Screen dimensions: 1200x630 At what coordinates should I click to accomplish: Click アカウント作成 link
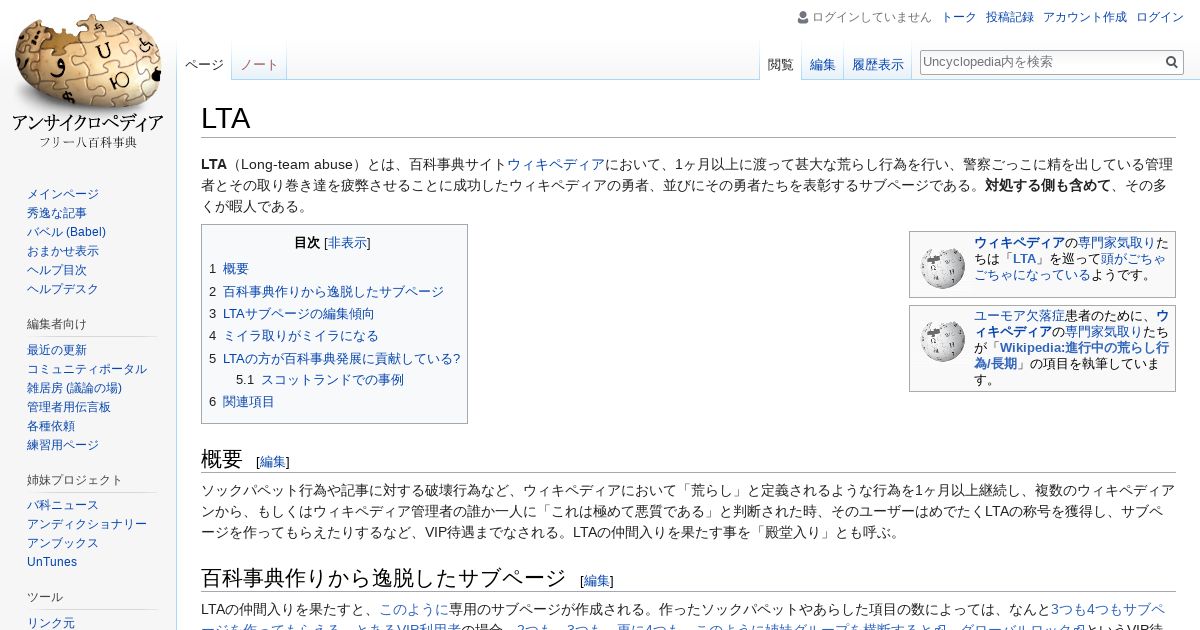click(x=1085, y=17)
